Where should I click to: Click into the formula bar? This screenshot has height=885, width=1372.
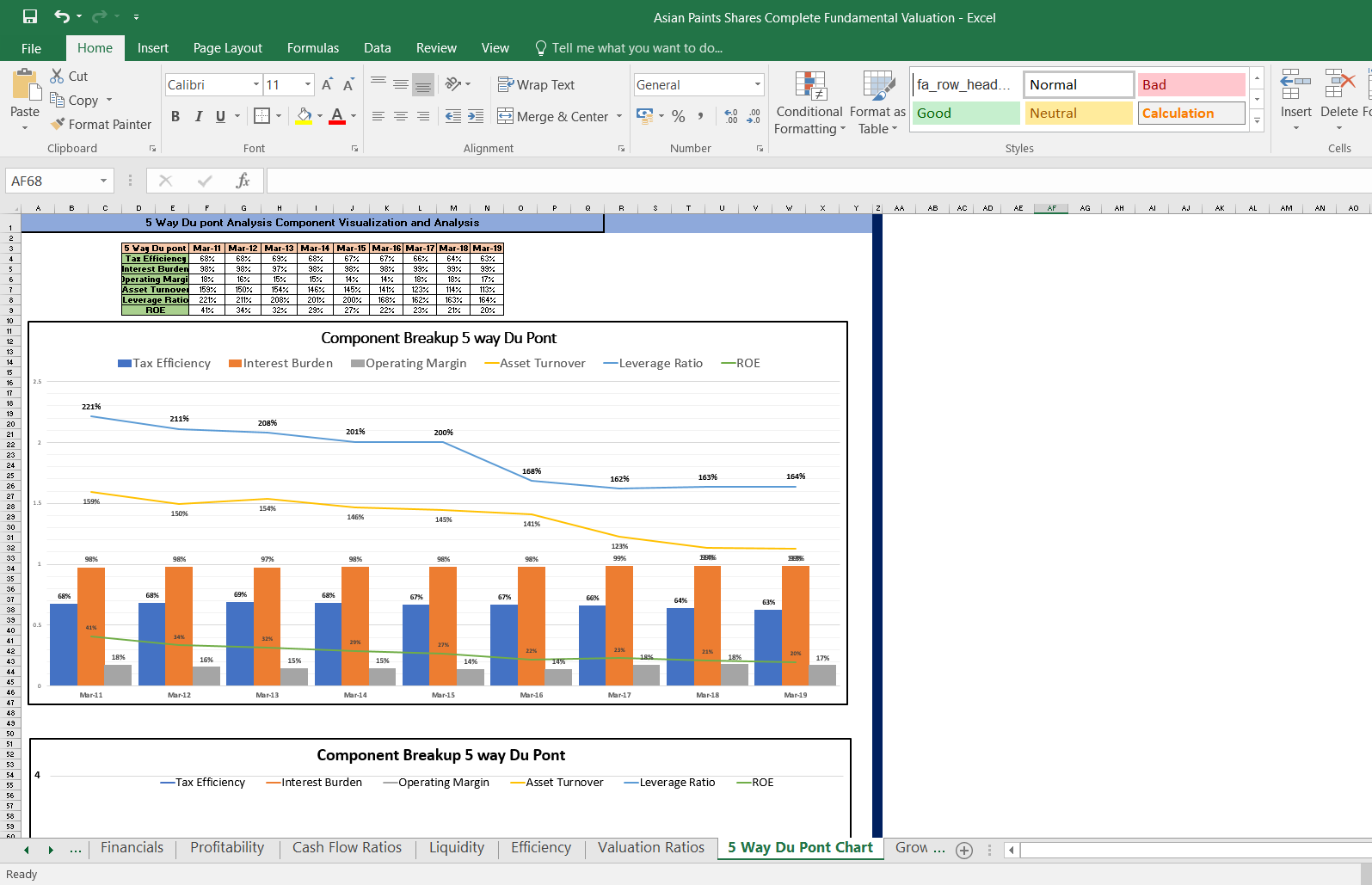(817, 181)
